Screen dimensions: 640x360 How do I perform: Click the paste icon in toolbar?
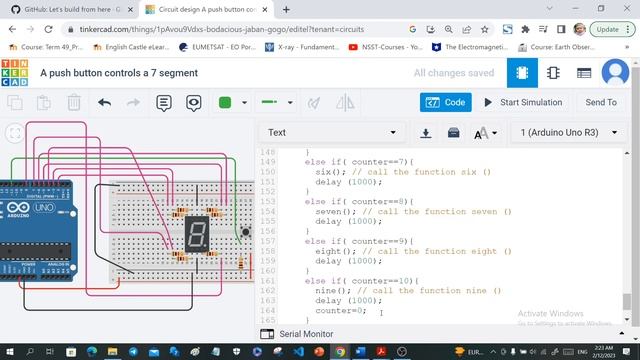44,102
